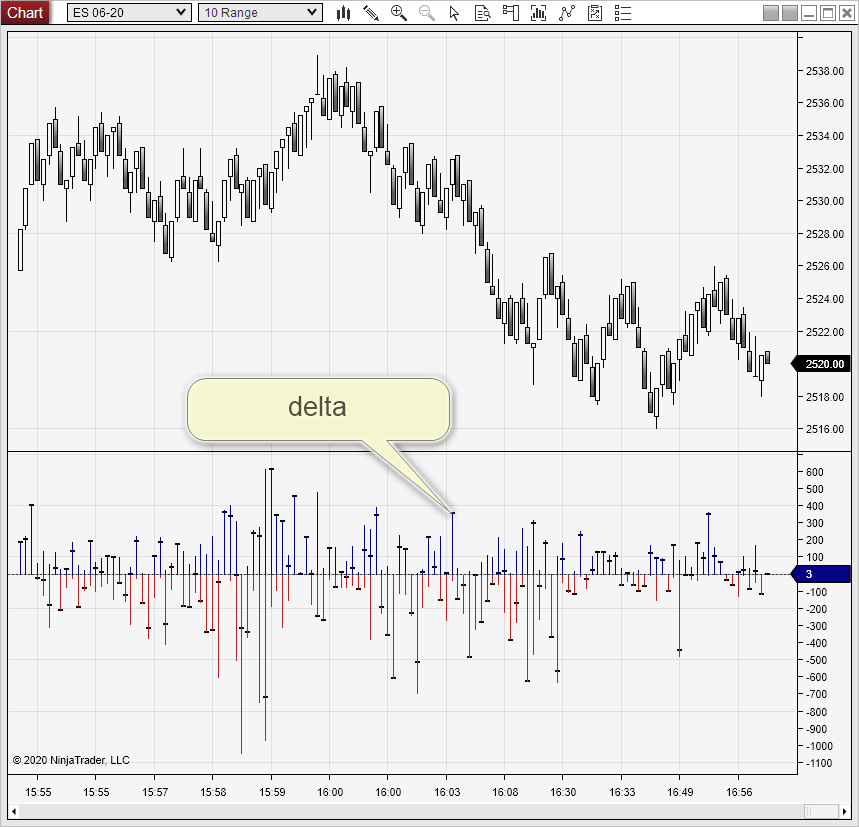Click the 16:49 time axis label
Image resolution: width=859 pixels, height=827 pixels.
(680, 792)
